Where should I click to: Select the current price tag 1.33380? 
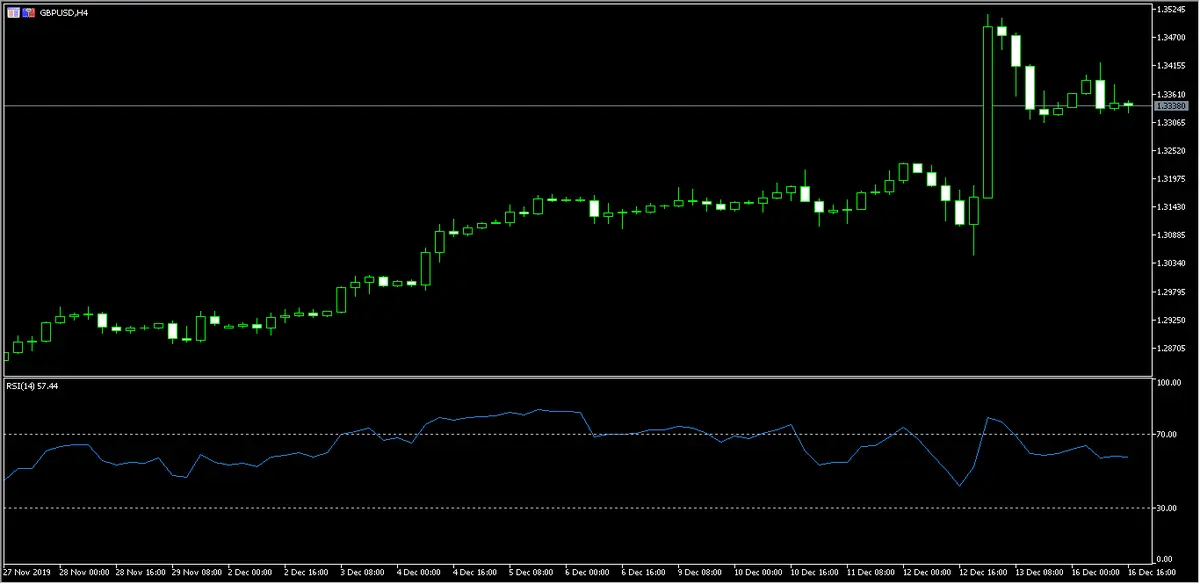click(x=1170, y=105)
